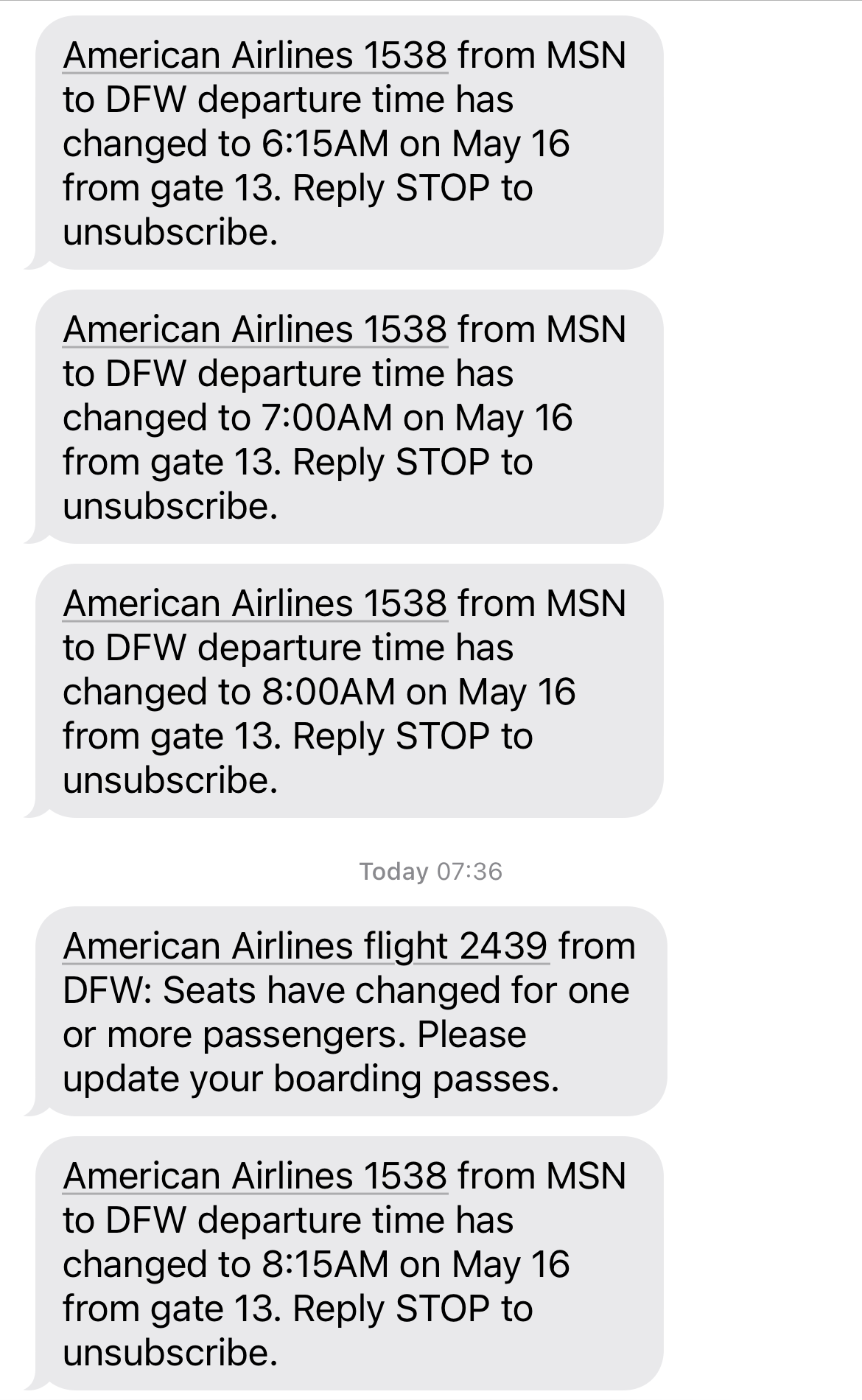862x1400 pixels.
Task: Click the "6:15AM" departure time text
Action: [324, 144]
